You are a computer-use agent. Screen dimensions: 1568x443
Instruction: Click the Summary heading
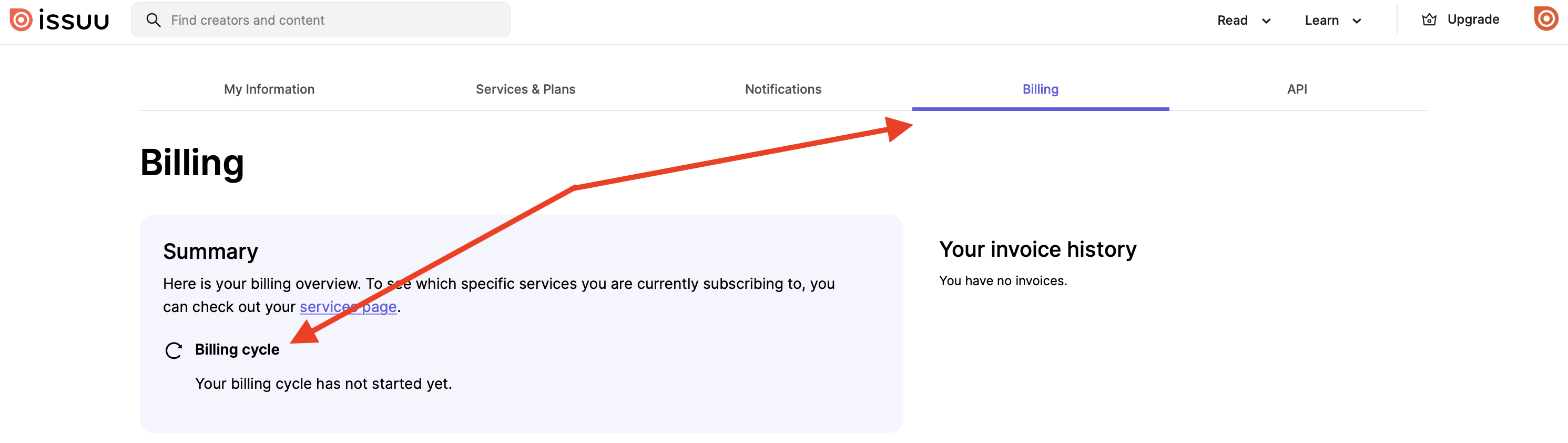point(211,251)
